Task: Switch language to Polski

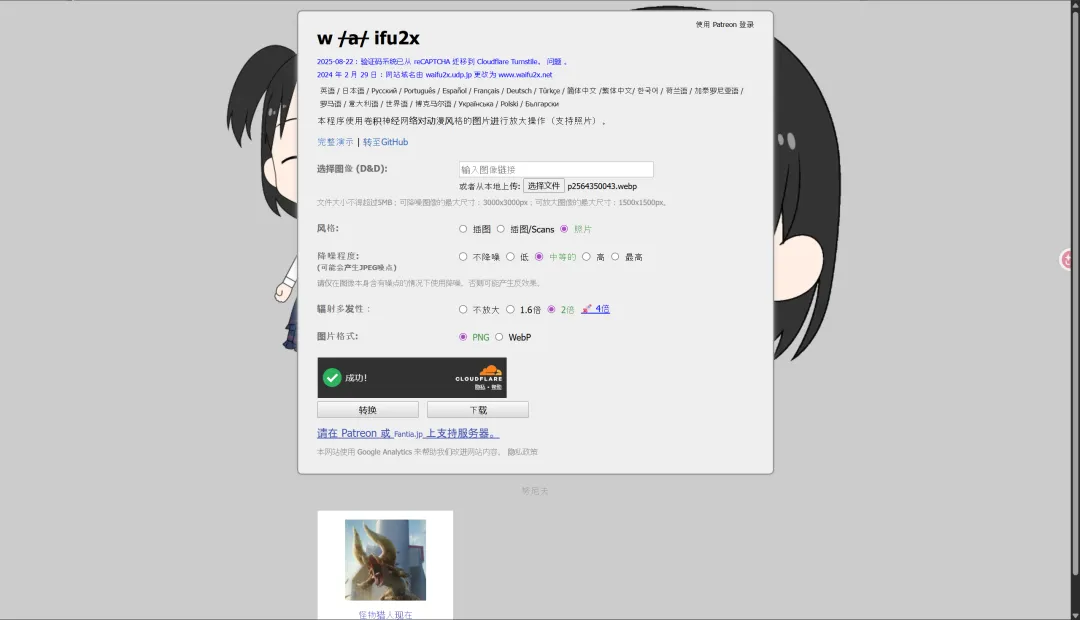Action: tap(510, 103)
